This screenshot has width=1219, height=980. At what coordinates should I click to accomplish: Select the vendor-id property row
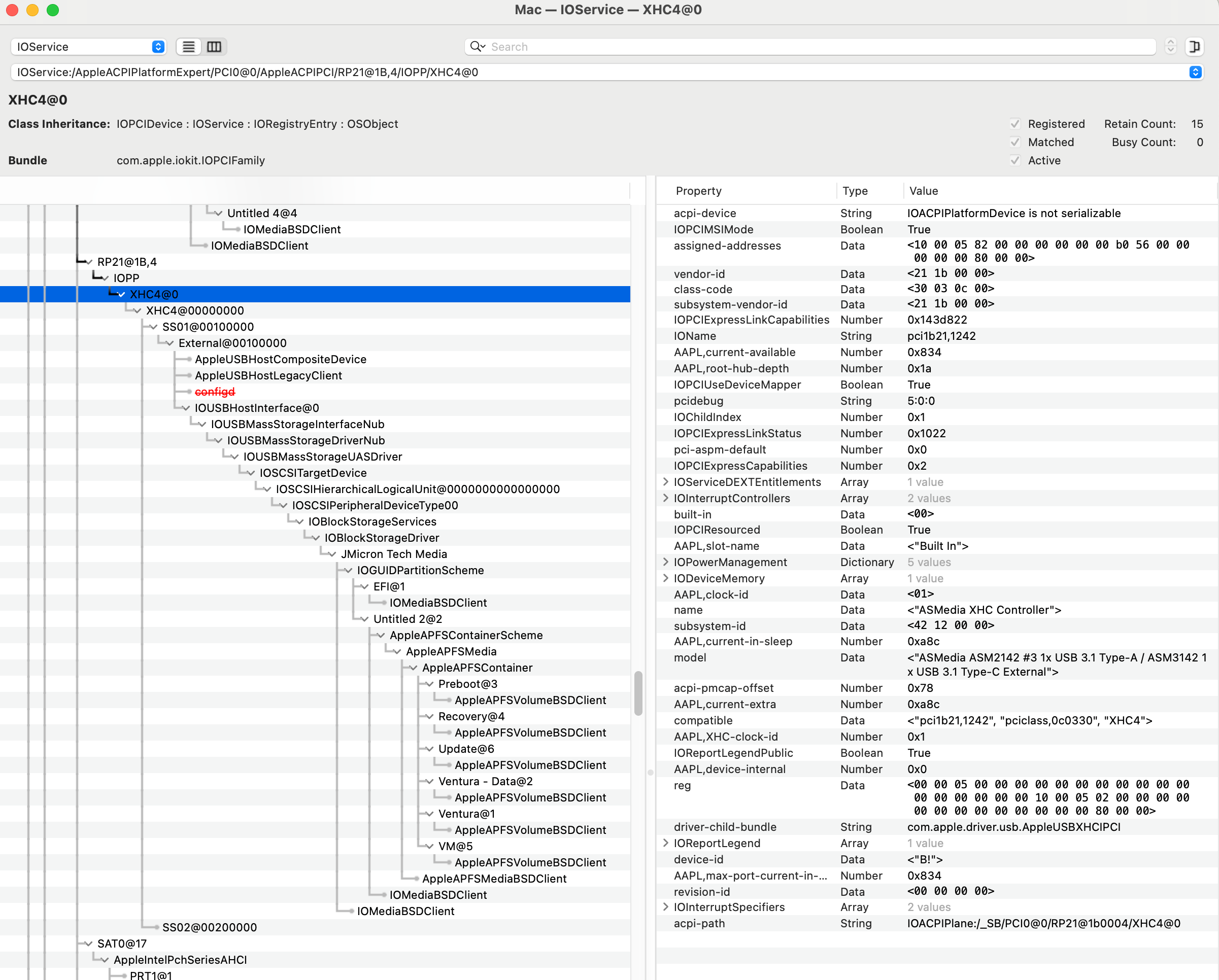936,274
